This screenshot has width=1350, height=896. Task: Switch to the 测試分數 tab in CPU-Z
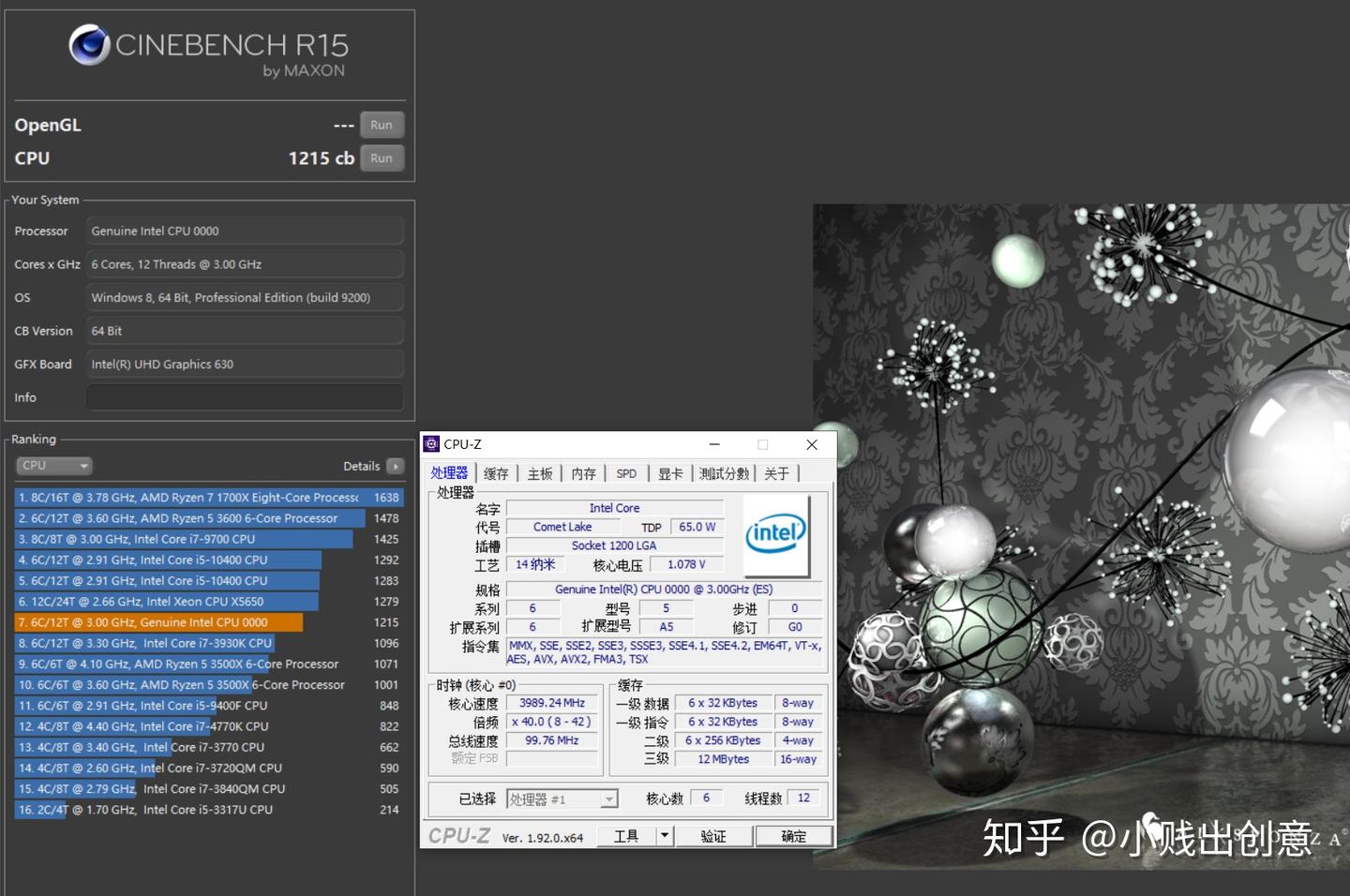[x=725, y=474]
